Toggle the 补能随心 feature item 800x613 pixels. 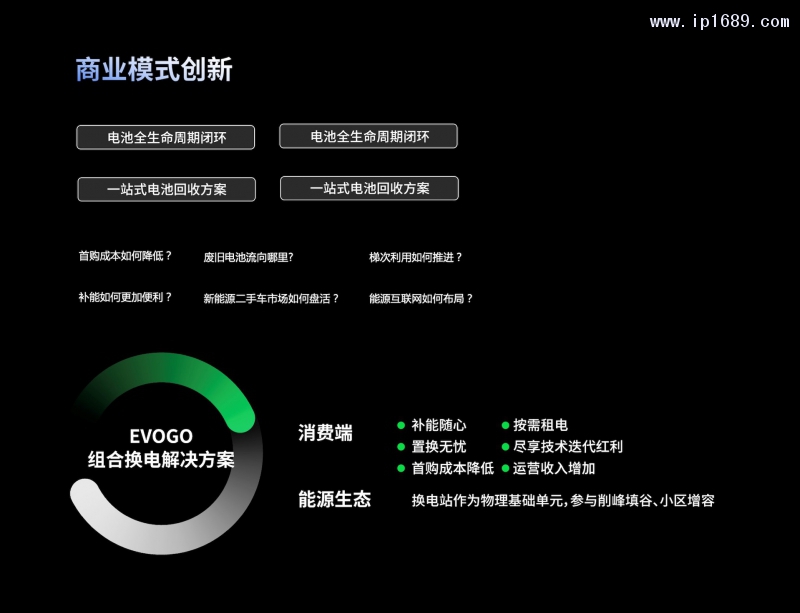coord(438,425)
